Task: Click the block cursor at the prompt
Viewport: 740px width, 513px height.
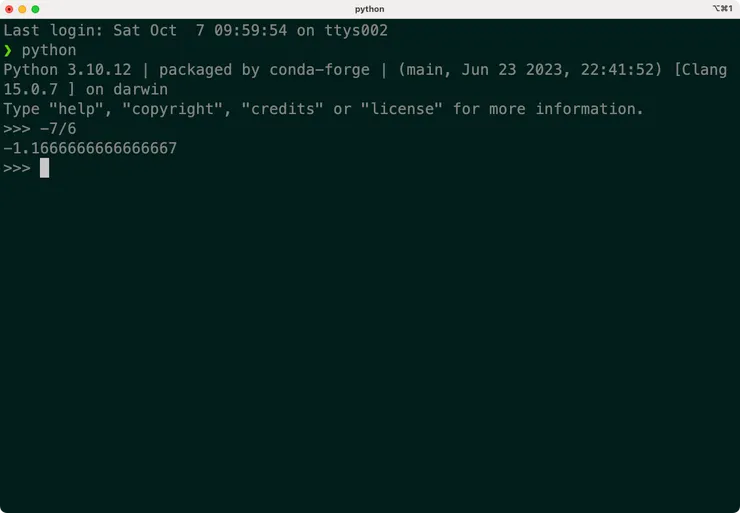Action: (44, 168)
